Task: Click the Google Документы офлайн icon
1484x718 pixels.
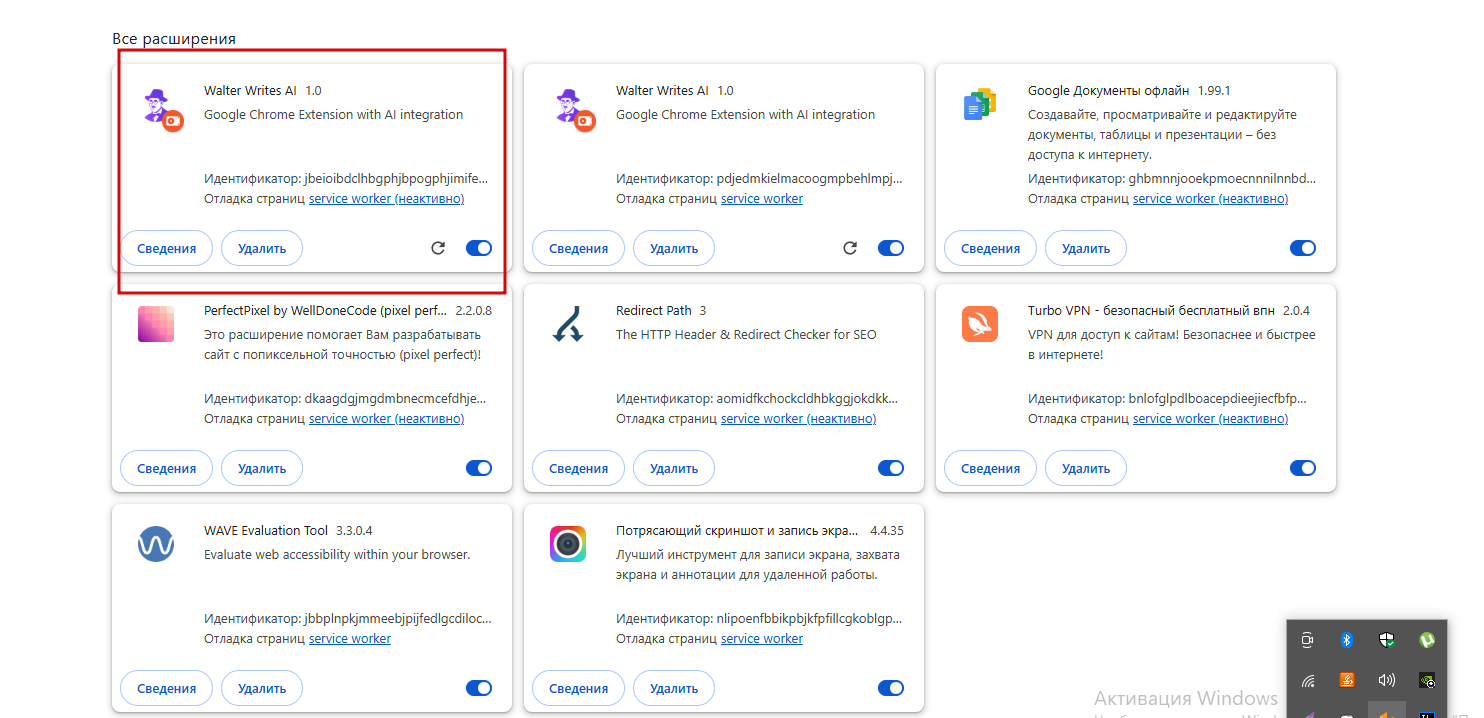Action: click(980, 105)
